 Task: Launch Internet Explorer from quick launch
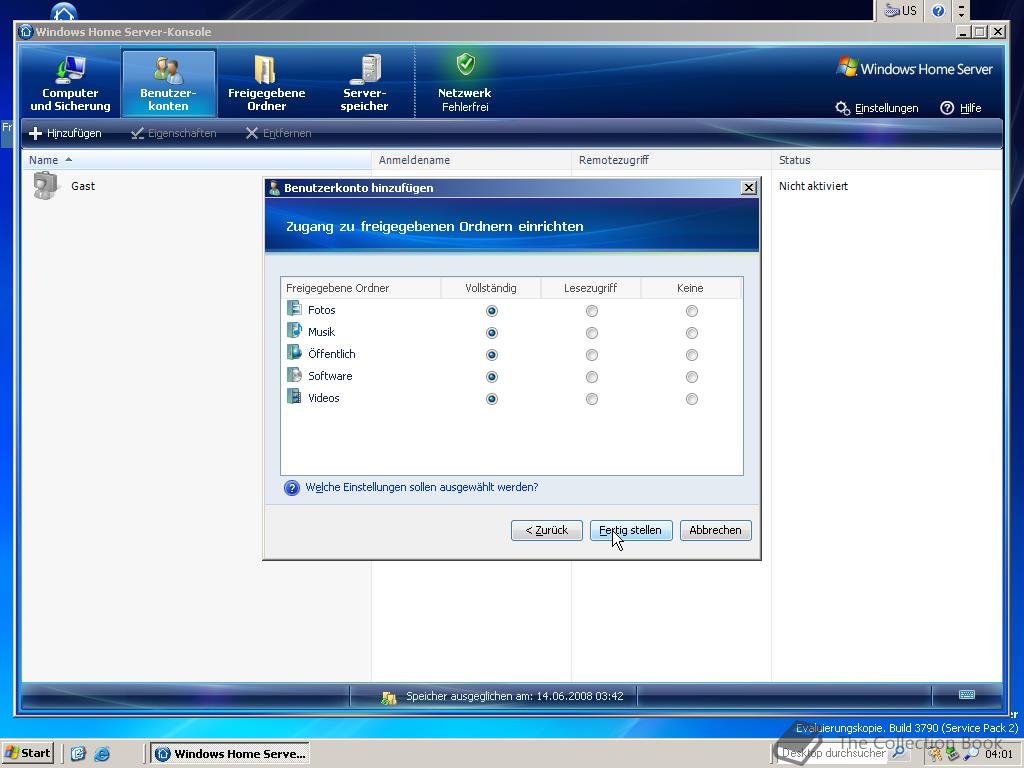pyautogui.click(x=102, y=754)
